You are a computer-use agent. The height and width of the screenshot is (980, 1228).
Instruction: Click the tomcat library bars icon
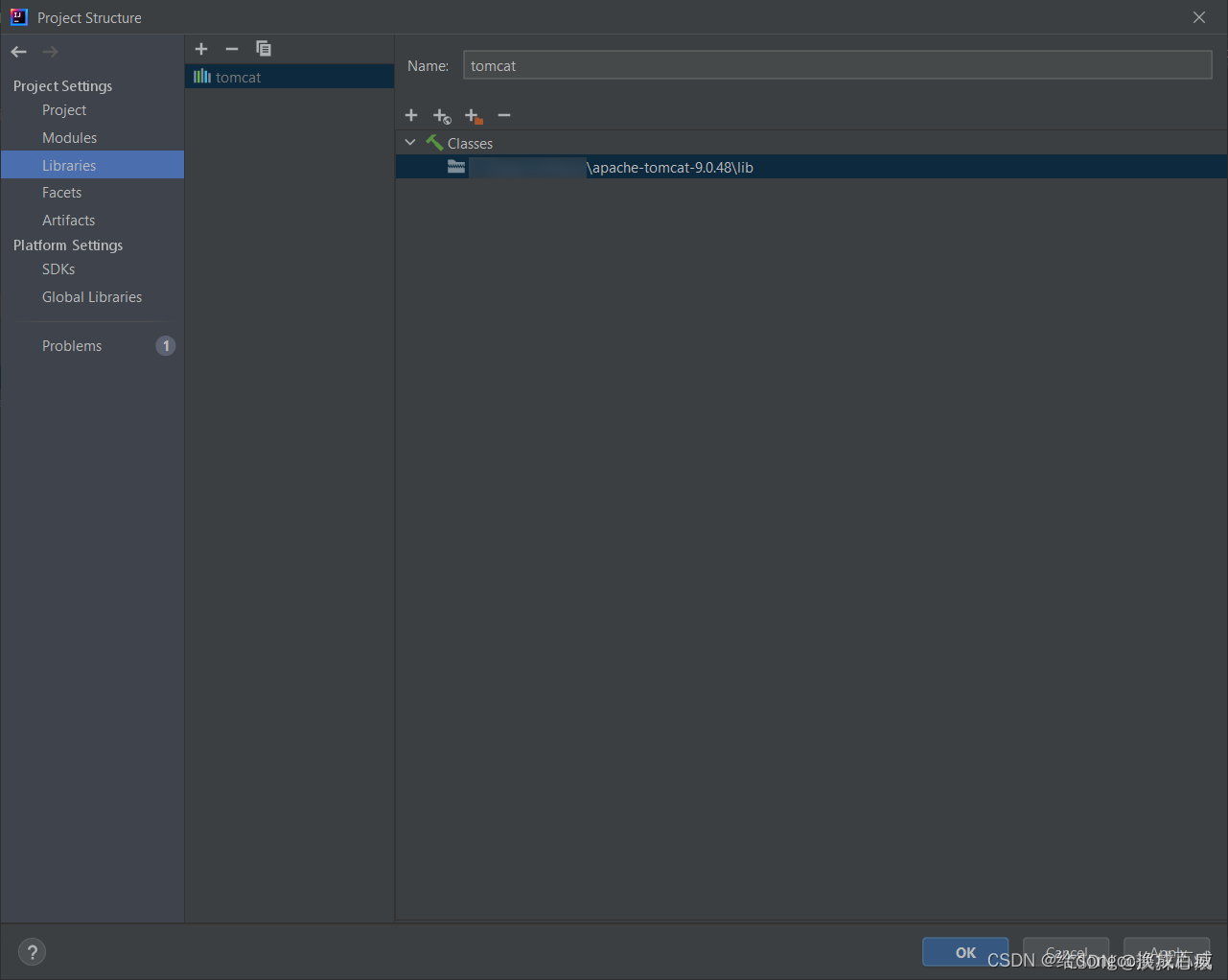tap(202, 77)
